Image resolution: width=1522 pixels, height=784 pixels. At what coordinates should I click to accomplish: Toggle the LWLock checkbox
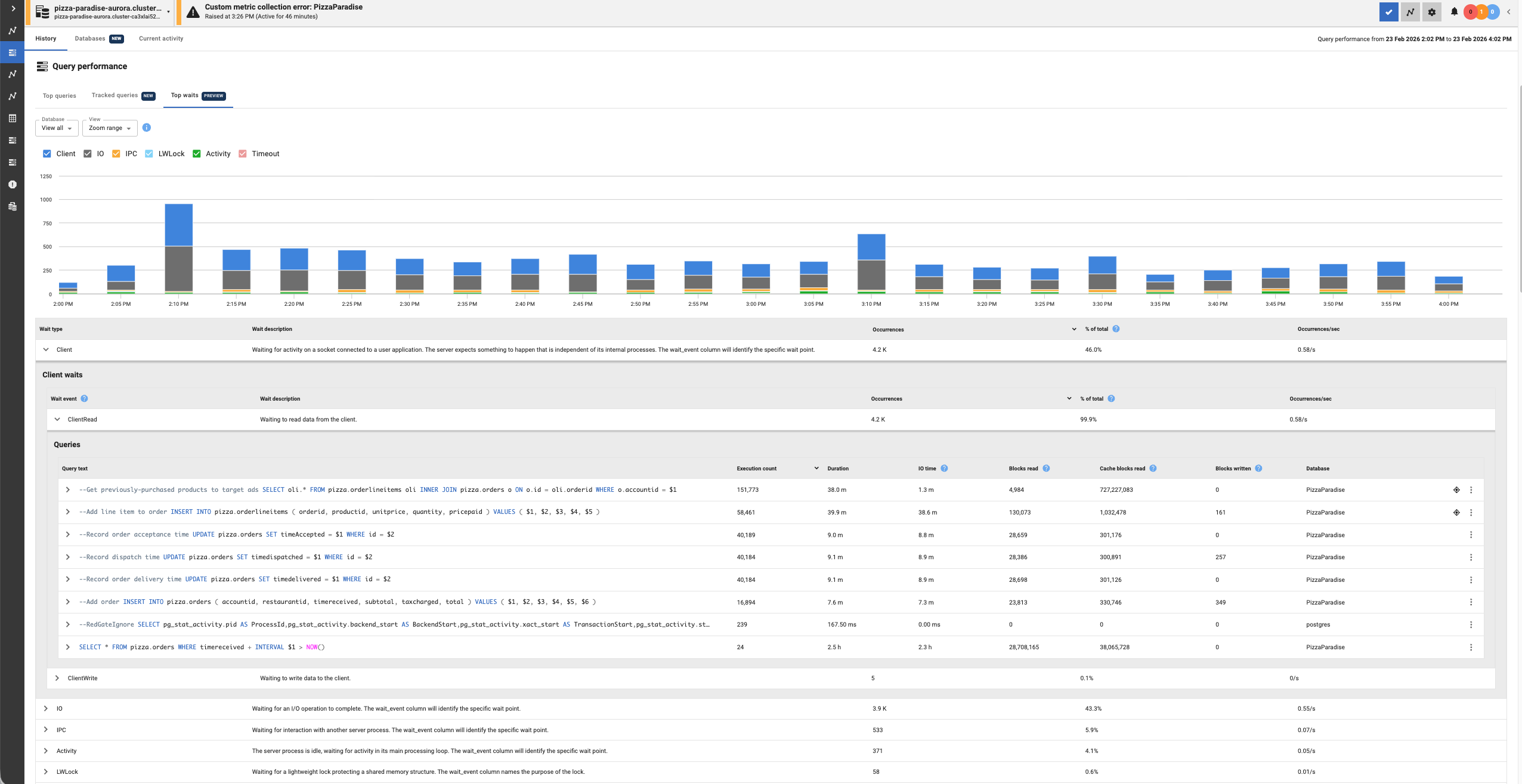coord(149,154)
